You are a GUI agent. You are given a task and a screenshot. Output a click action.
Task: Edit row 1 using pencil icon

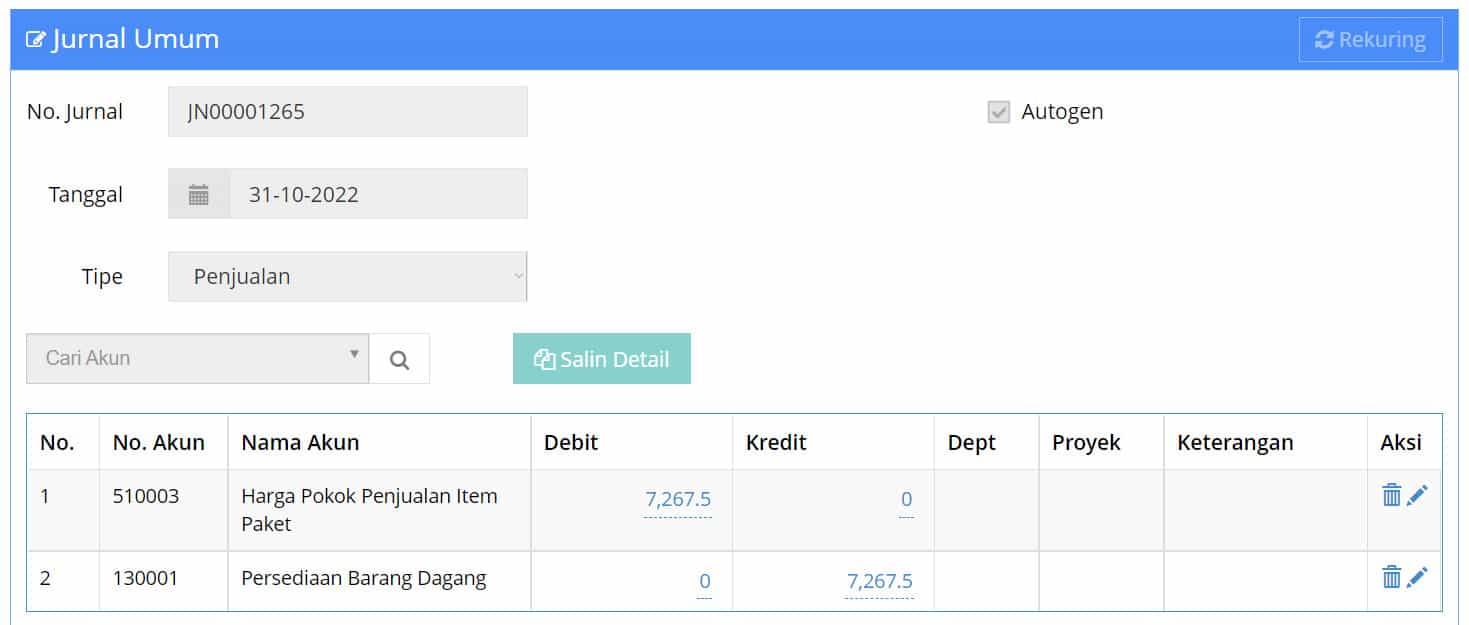point(1417,495)
